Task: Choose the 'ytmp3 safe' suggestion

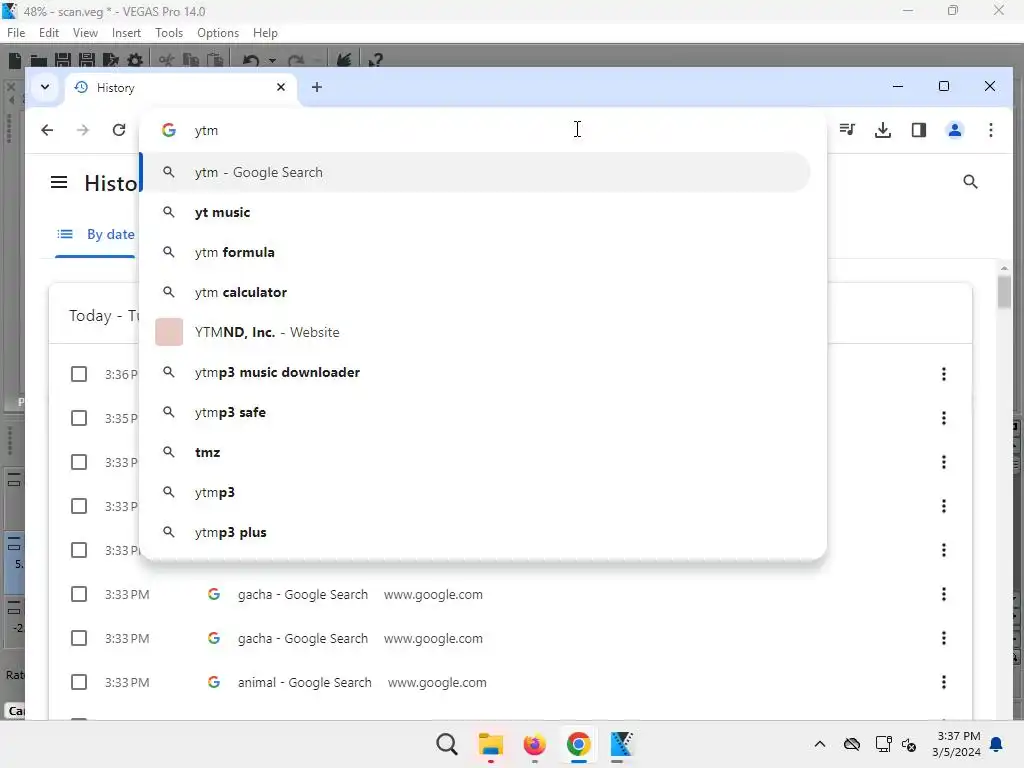Action: click(475, 412)
